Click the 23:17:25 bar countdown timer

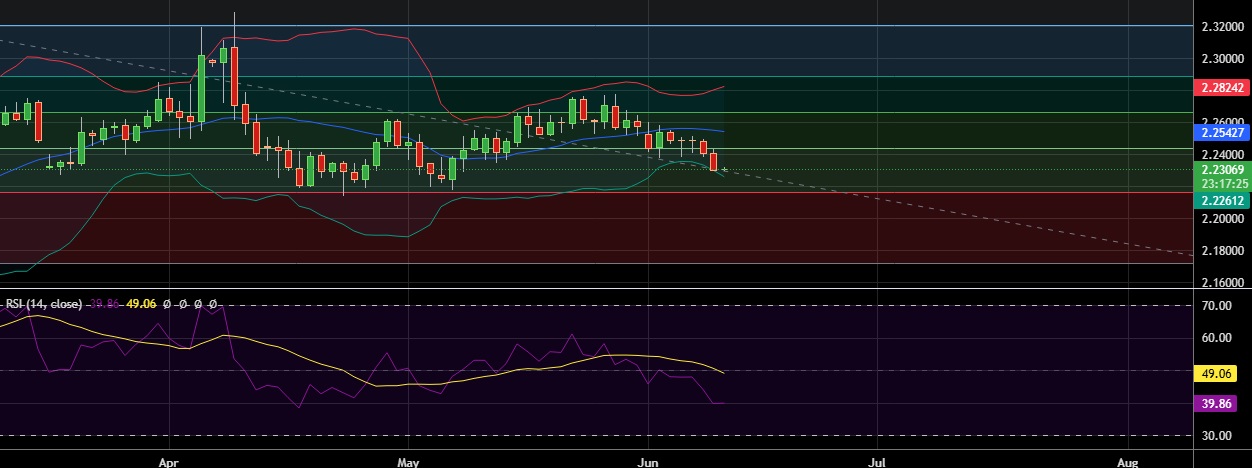click(x=1223, y=184)
